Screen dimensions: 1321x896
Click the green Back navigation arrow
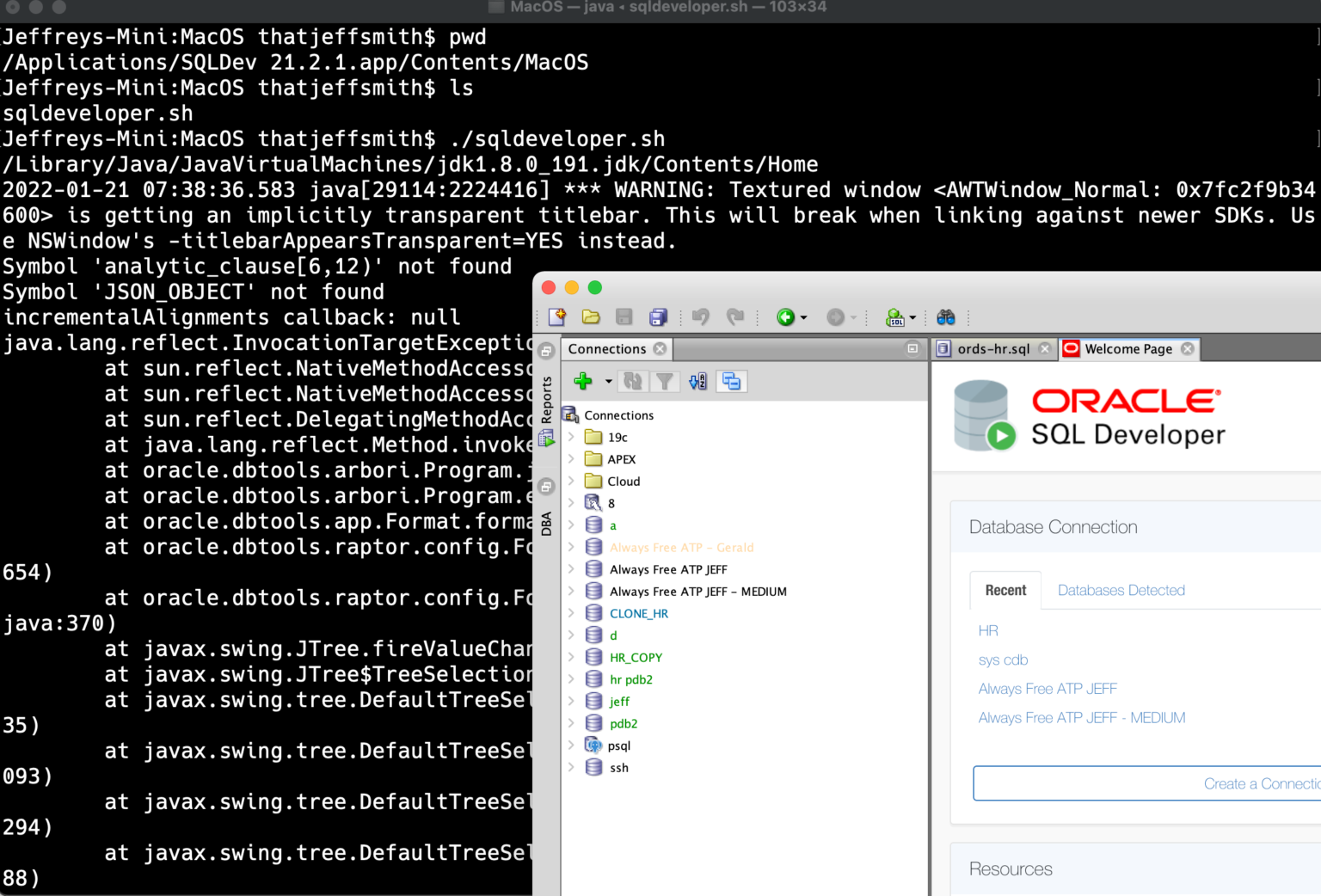pyautogui.click(x=785, y=317)
